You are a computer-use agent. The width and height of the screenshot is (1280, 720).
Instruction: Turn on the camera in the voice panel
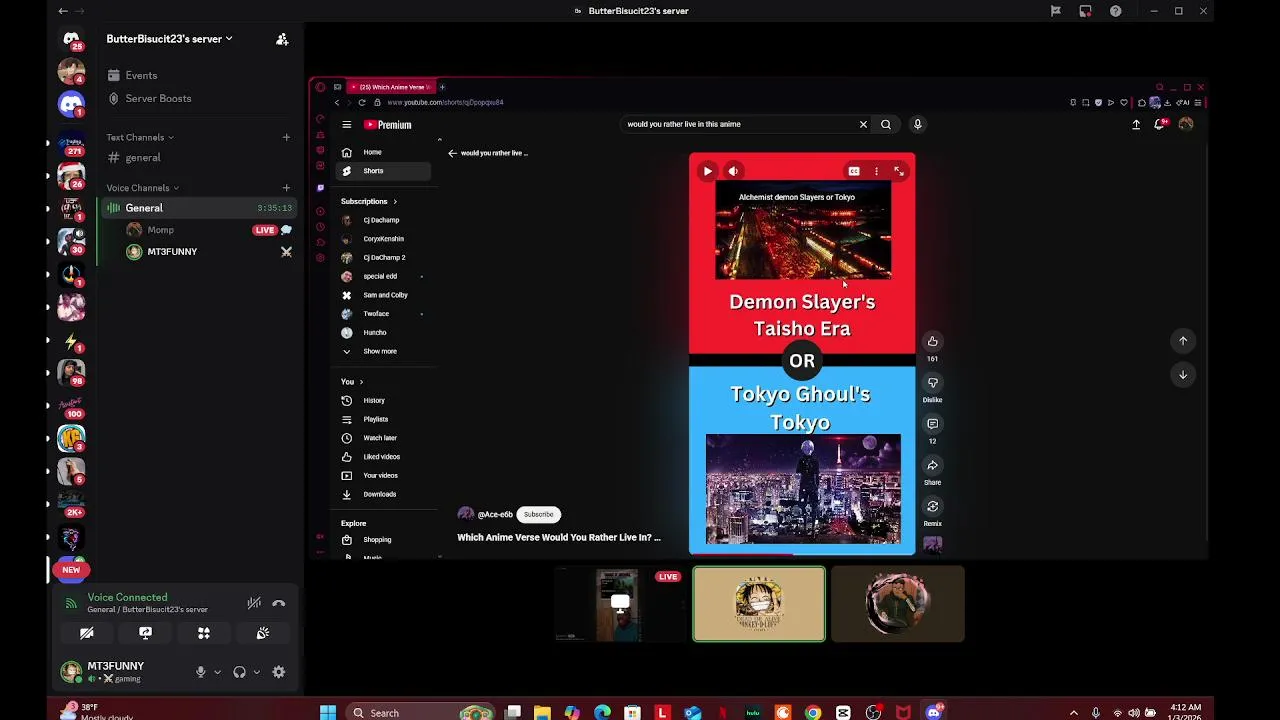(87, 633)
